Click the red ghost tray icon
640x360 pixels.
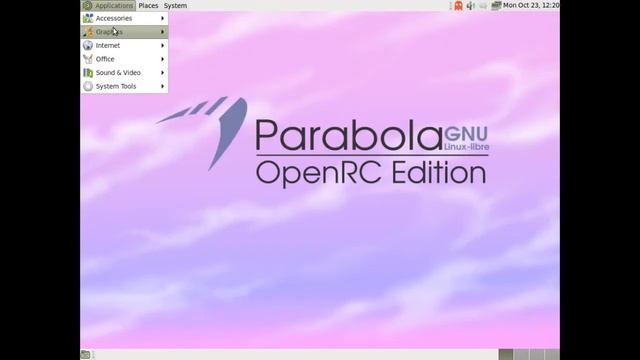coord(458,5)
